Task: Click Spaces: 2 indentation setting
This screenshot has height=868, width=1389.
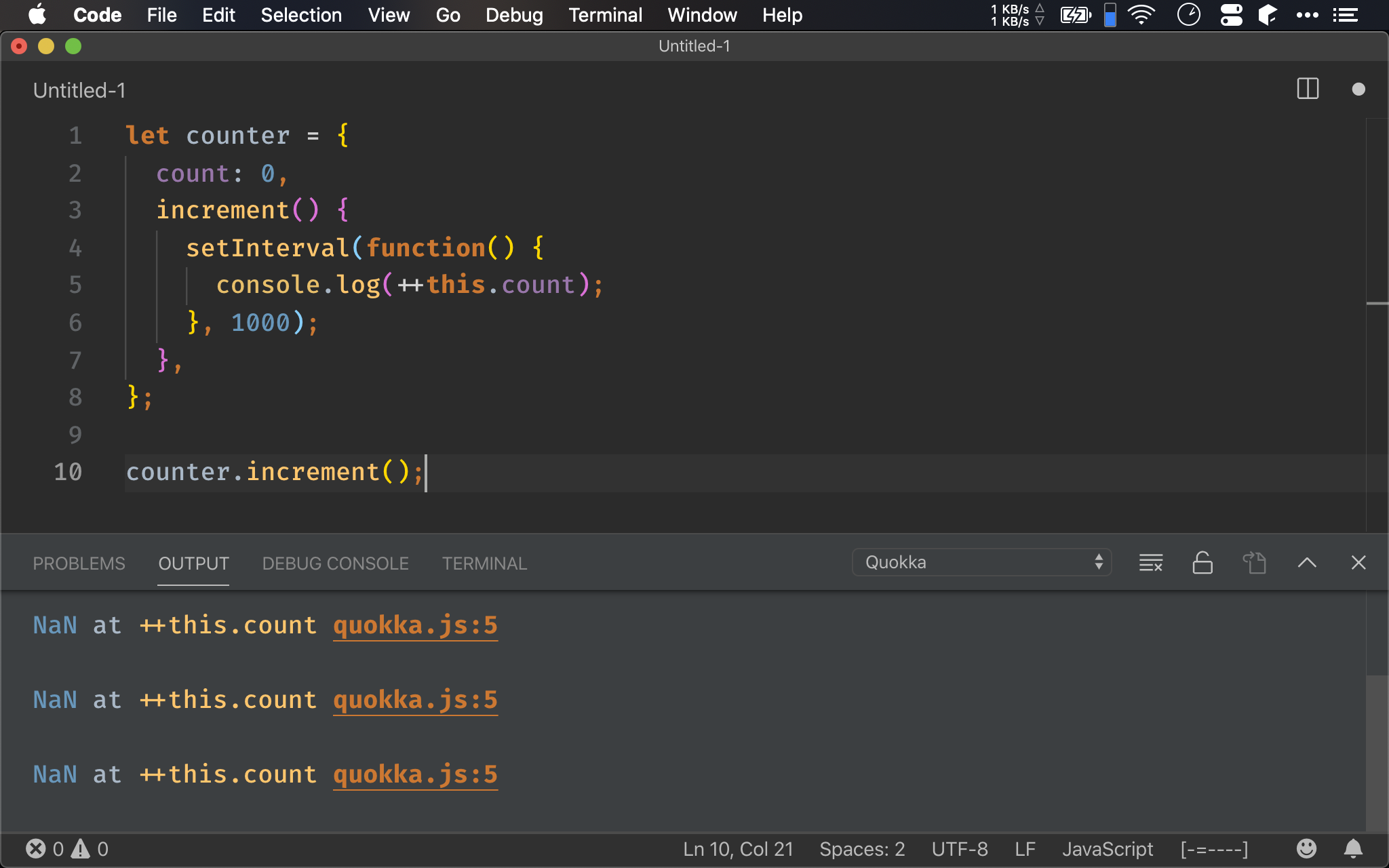Action: click(x=861, y=849)
